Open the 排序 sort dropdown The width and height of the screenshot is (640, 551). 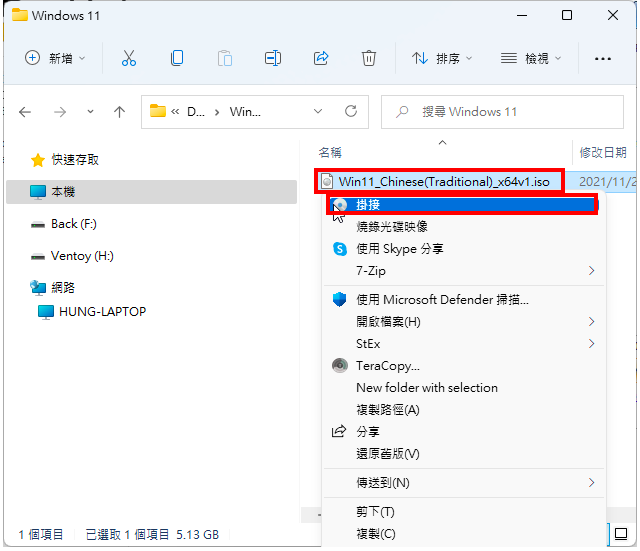pos(442,58)
